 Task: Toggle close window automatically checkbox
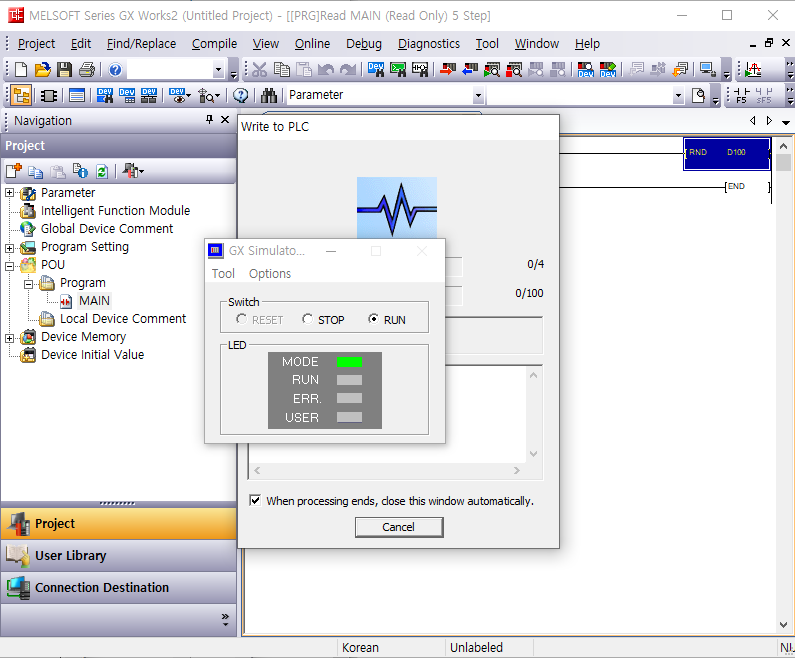[255, 501]
